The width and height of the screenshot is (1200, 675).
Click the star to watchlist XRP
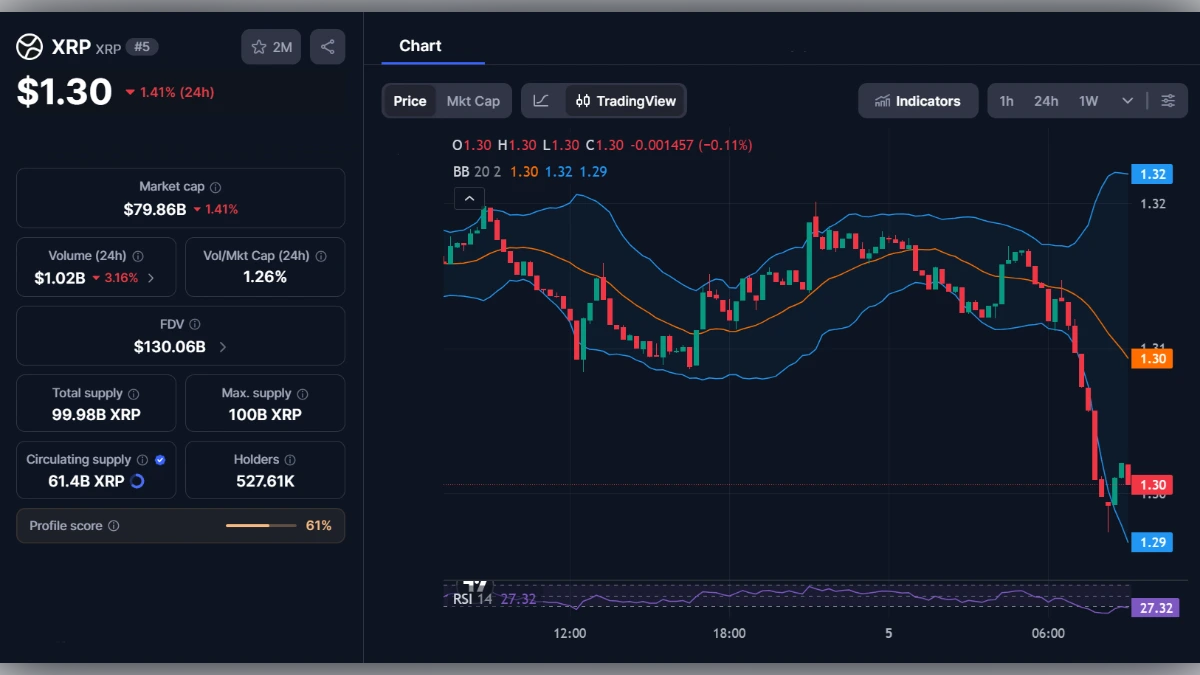coord(259,46)
